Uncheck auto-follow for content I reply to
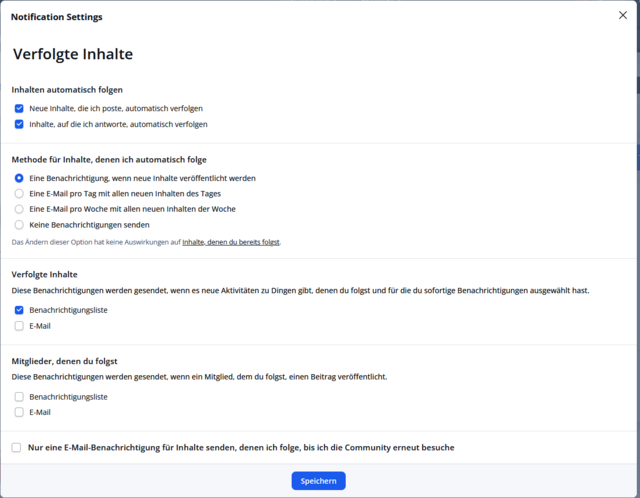 click(x=19, y=124)
